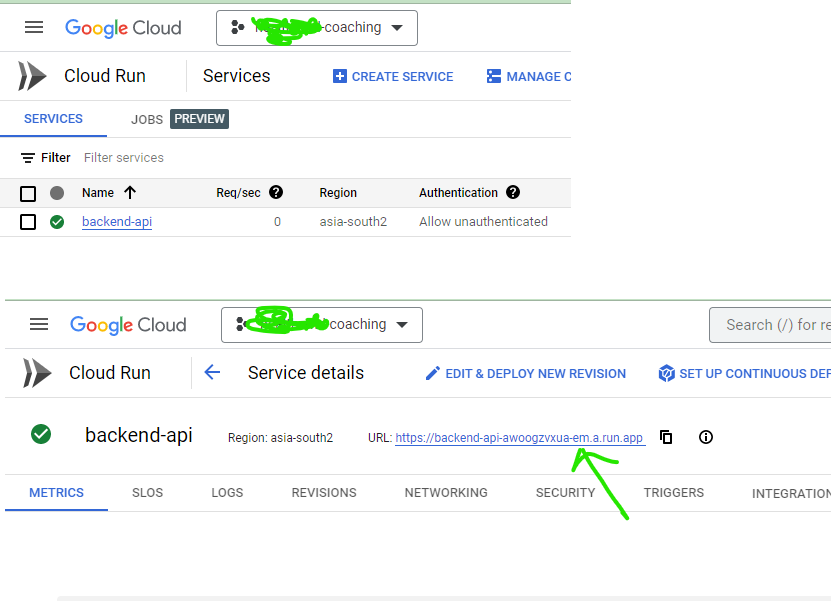
Task: Open the backend-api run.app URL link
Action: click(519, 438)
